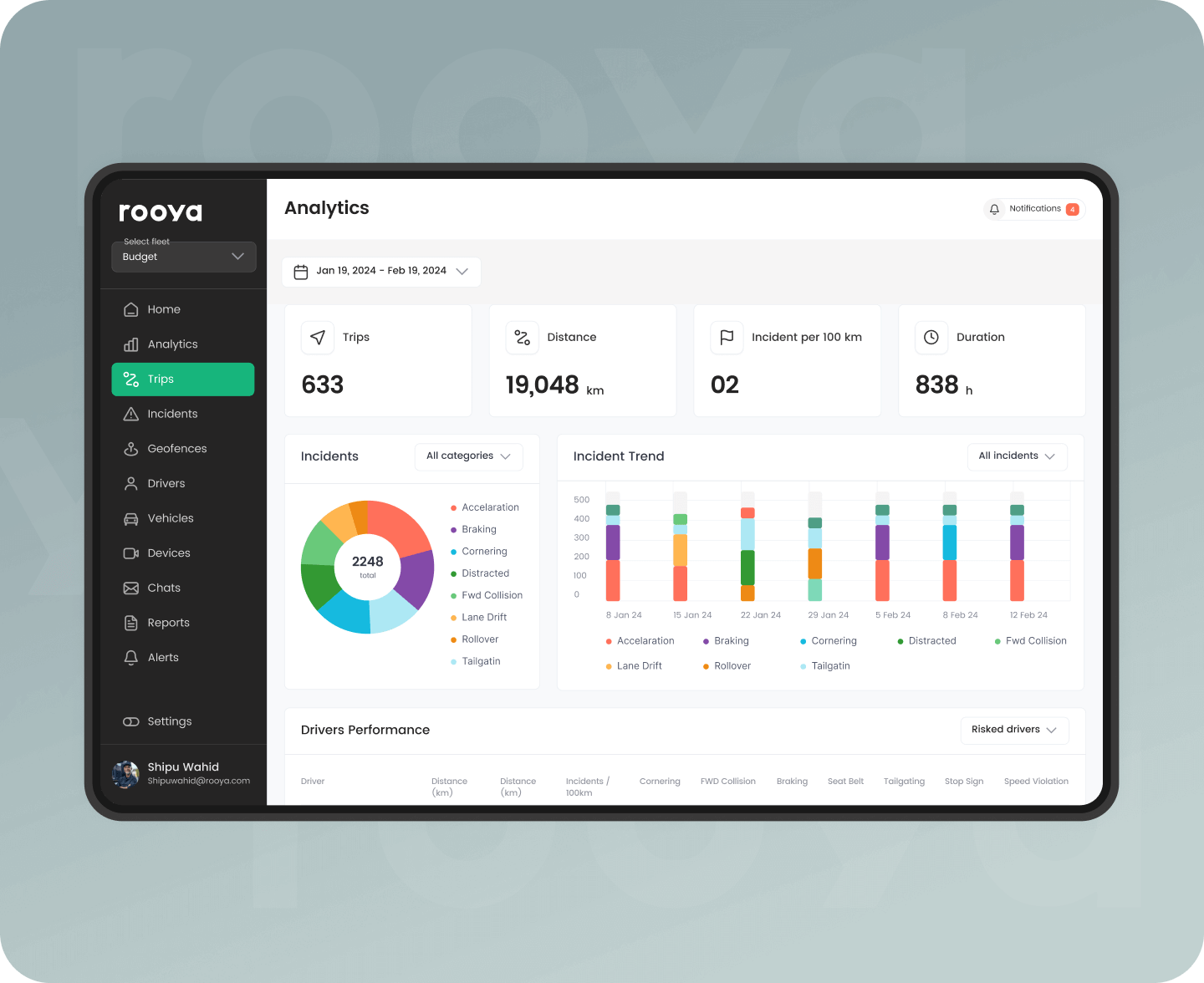Select the Vehicles car icon in sidebar
Screen dimensions: 1204x983
131,518
